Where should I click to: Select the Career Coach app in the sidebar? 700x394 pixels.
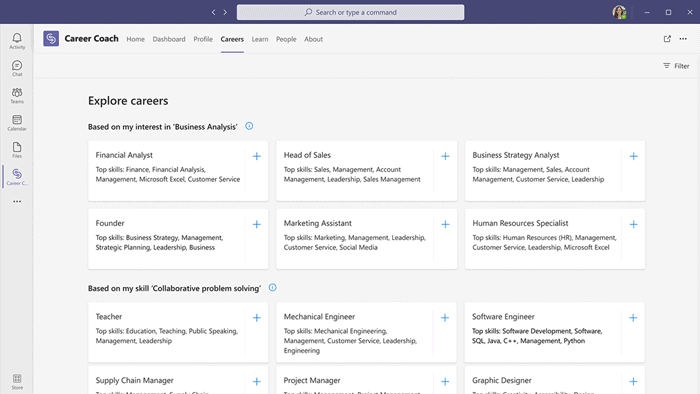click(x=17, y=177)
